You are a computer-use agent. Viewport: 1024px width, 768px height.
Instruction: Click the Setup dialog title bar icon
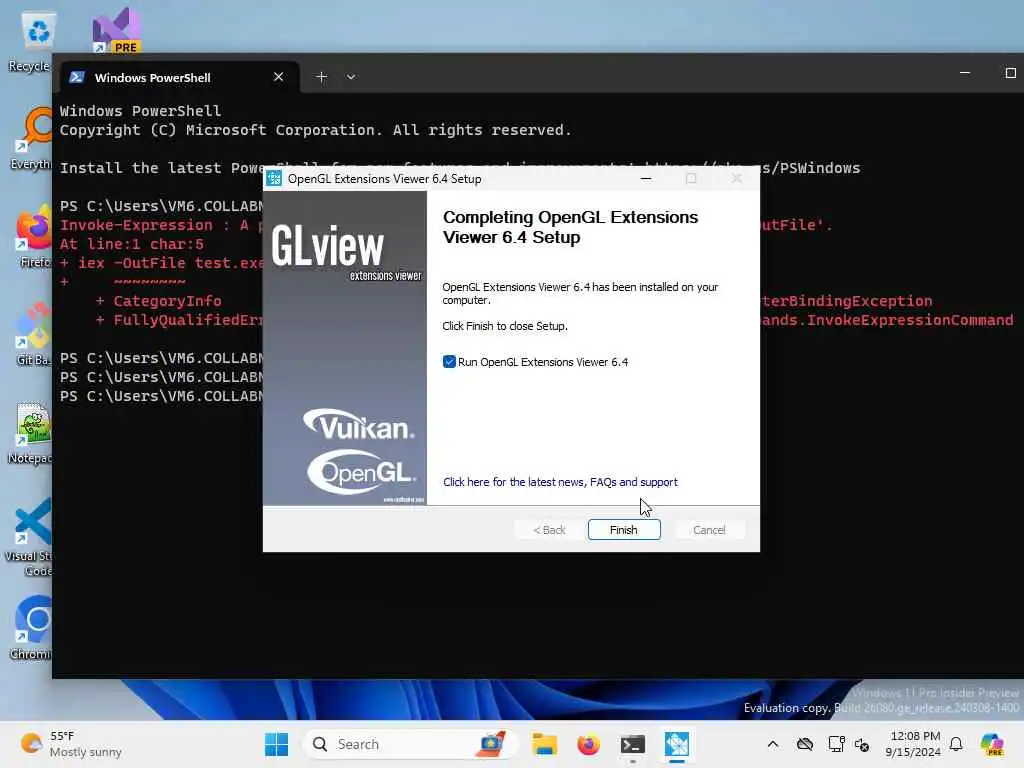(274, 178)
